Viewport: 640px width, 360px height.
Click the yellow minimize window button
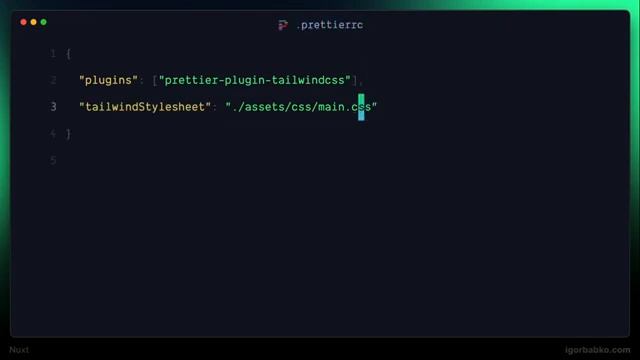tap(33, 22)
